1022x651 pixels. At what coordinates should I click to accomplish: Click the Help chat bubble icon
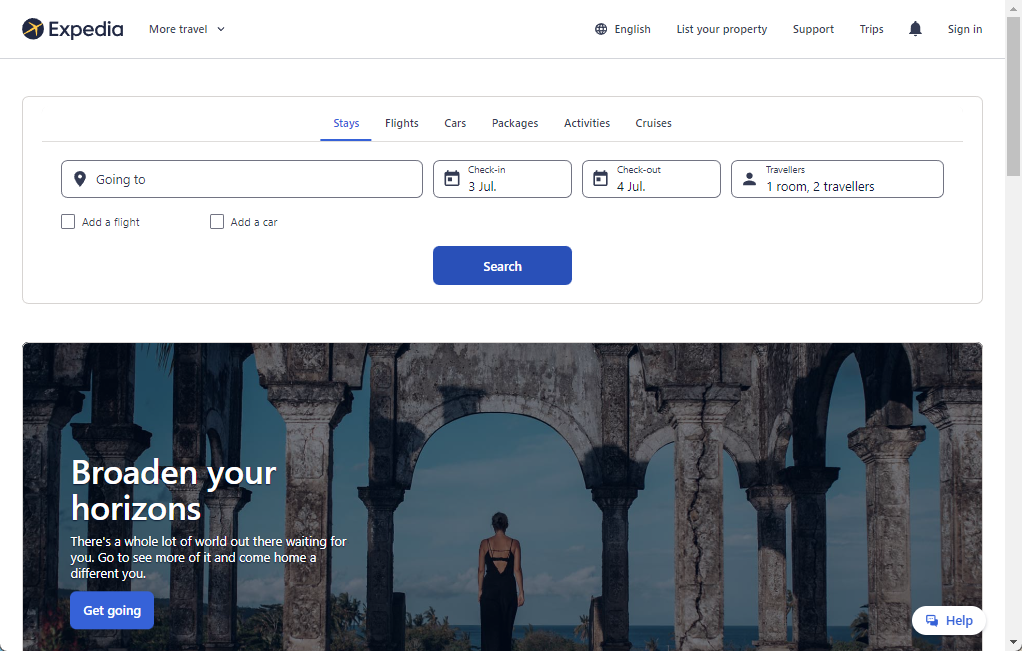click(x=932, y=620)
